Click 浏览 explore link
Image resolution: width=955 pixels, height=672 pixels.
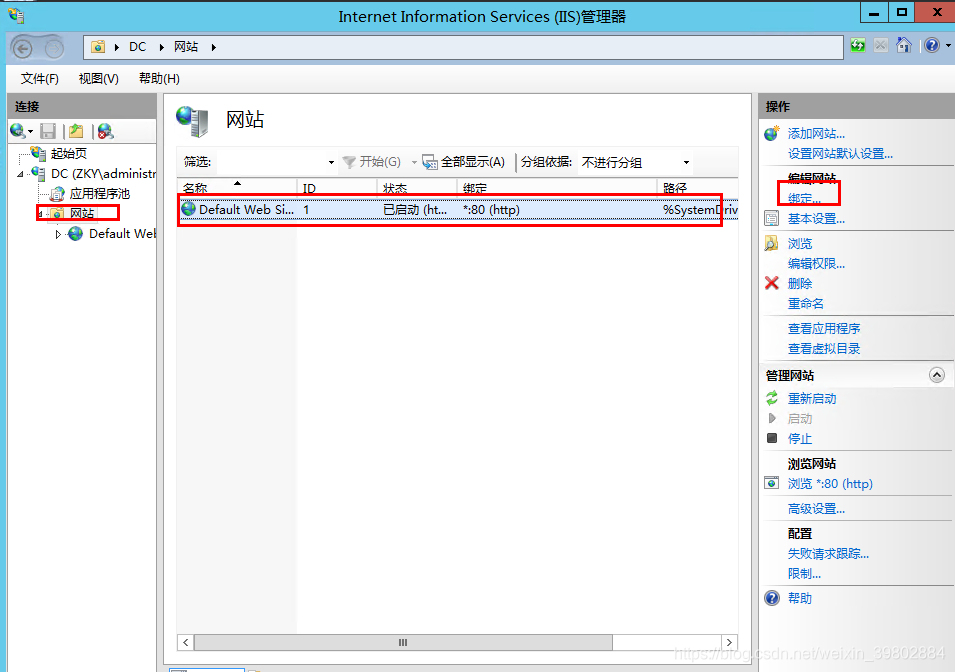point(800,244)
